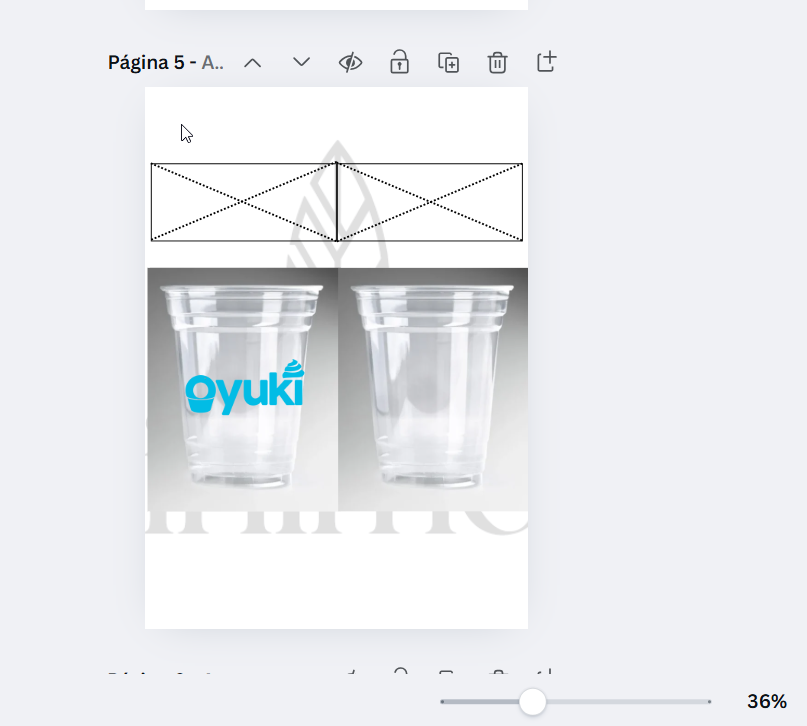Click the blank area at top of Página 5
Image resolution: width=807 pixels, height=726 pixels.
[336, 120]
